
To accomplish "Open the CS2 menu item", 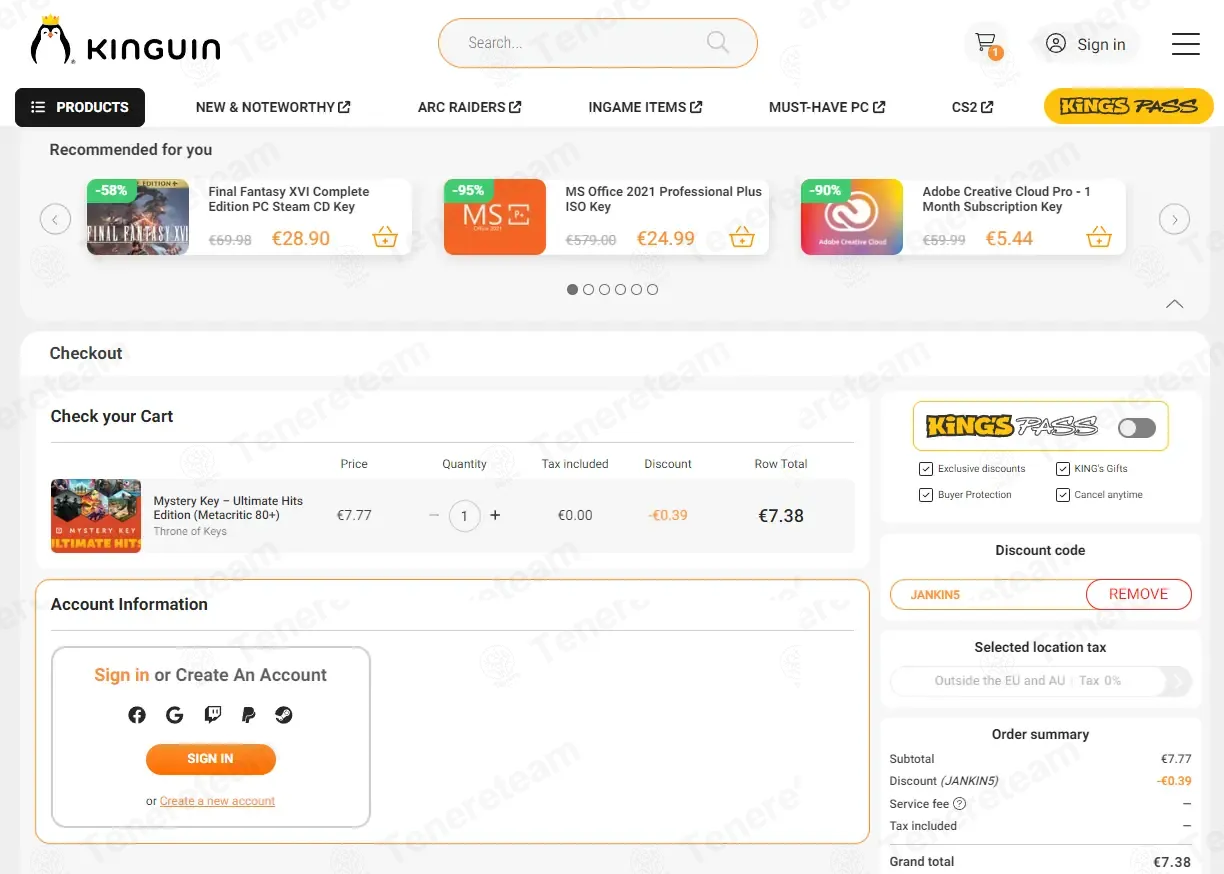I will tap(972, 107).
